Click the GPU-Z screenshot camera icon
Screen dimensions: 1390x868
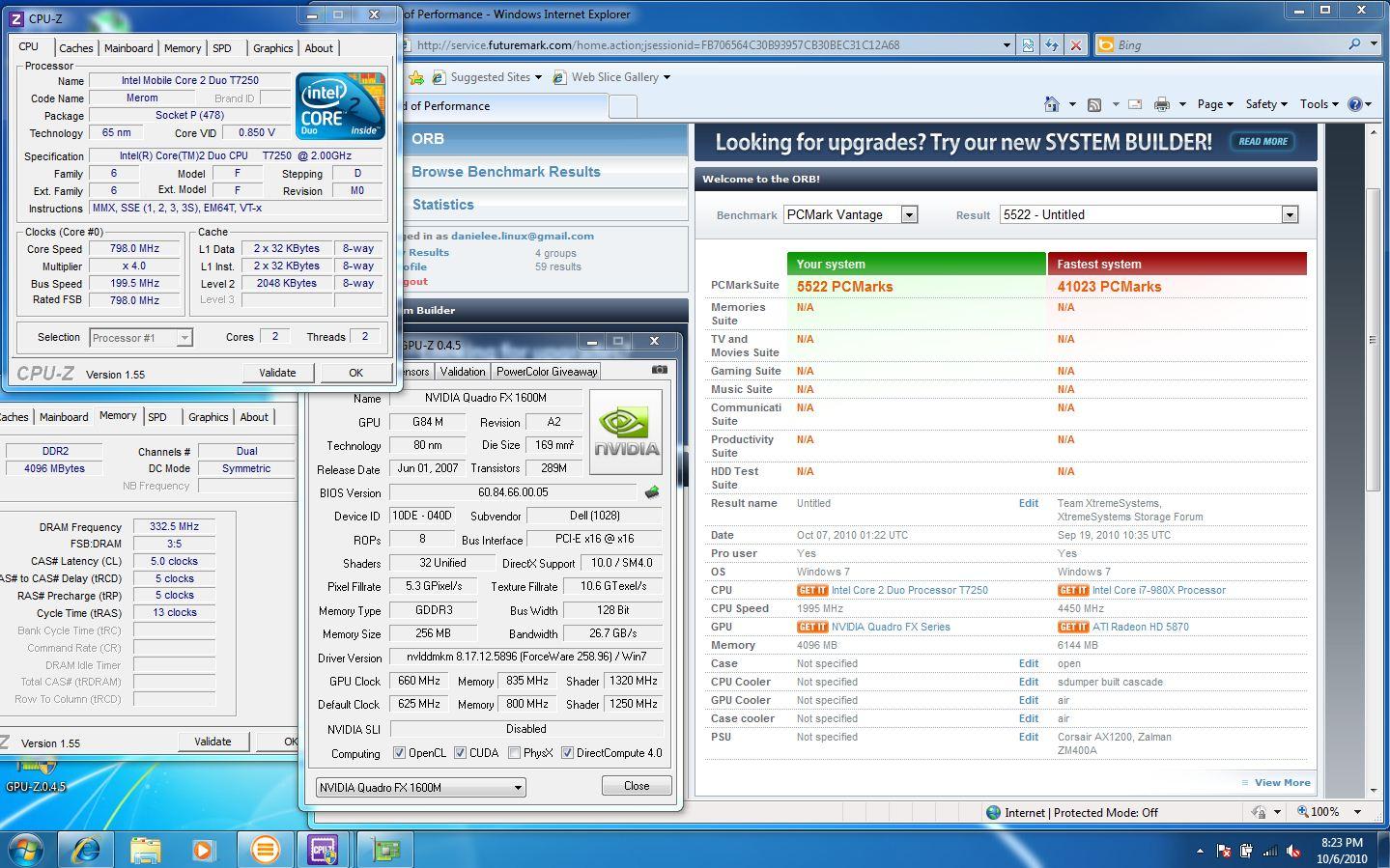tap(660, 370)
